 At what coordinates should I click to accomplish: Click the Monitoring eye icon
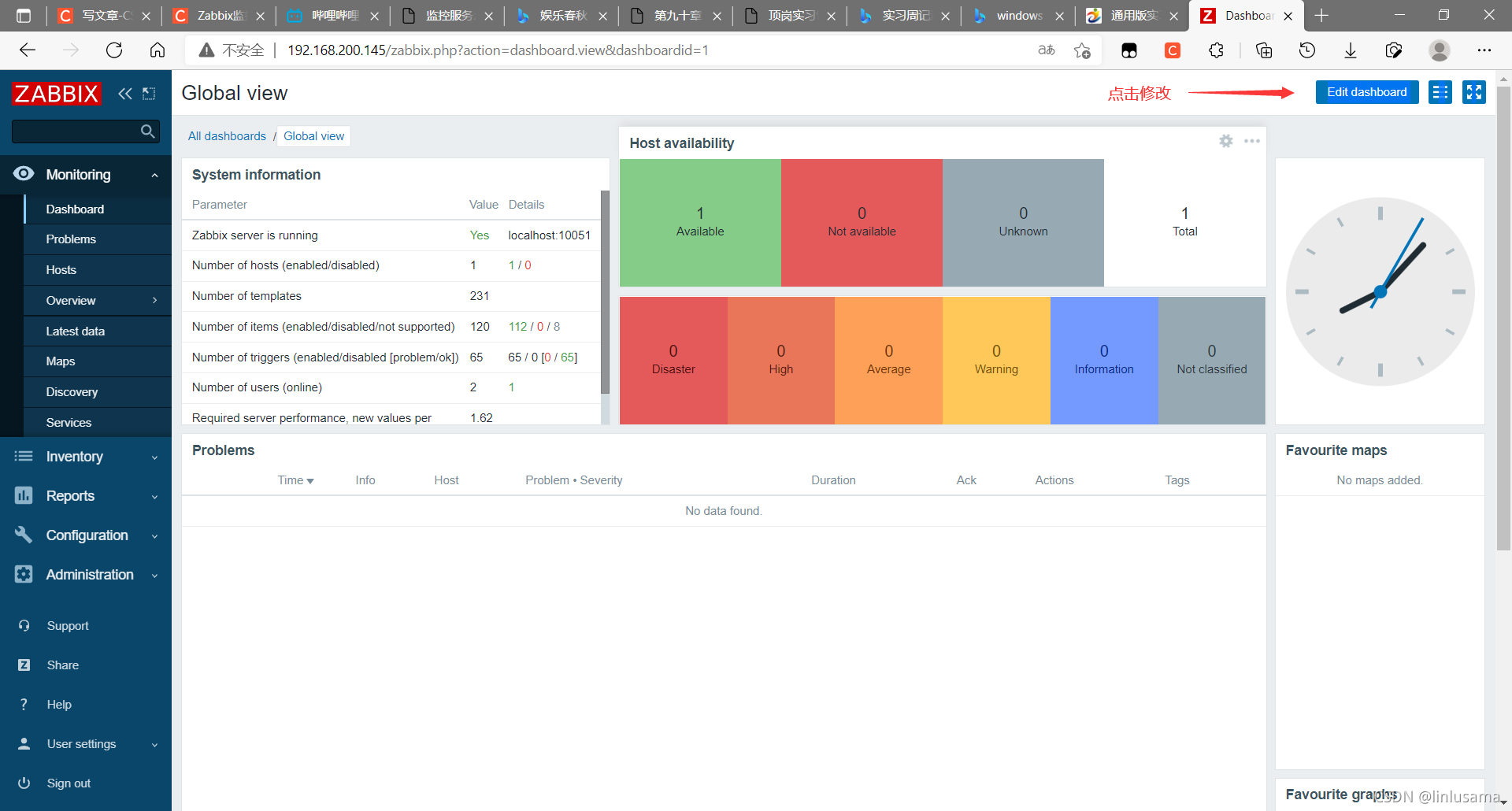[x=24, y=174]
